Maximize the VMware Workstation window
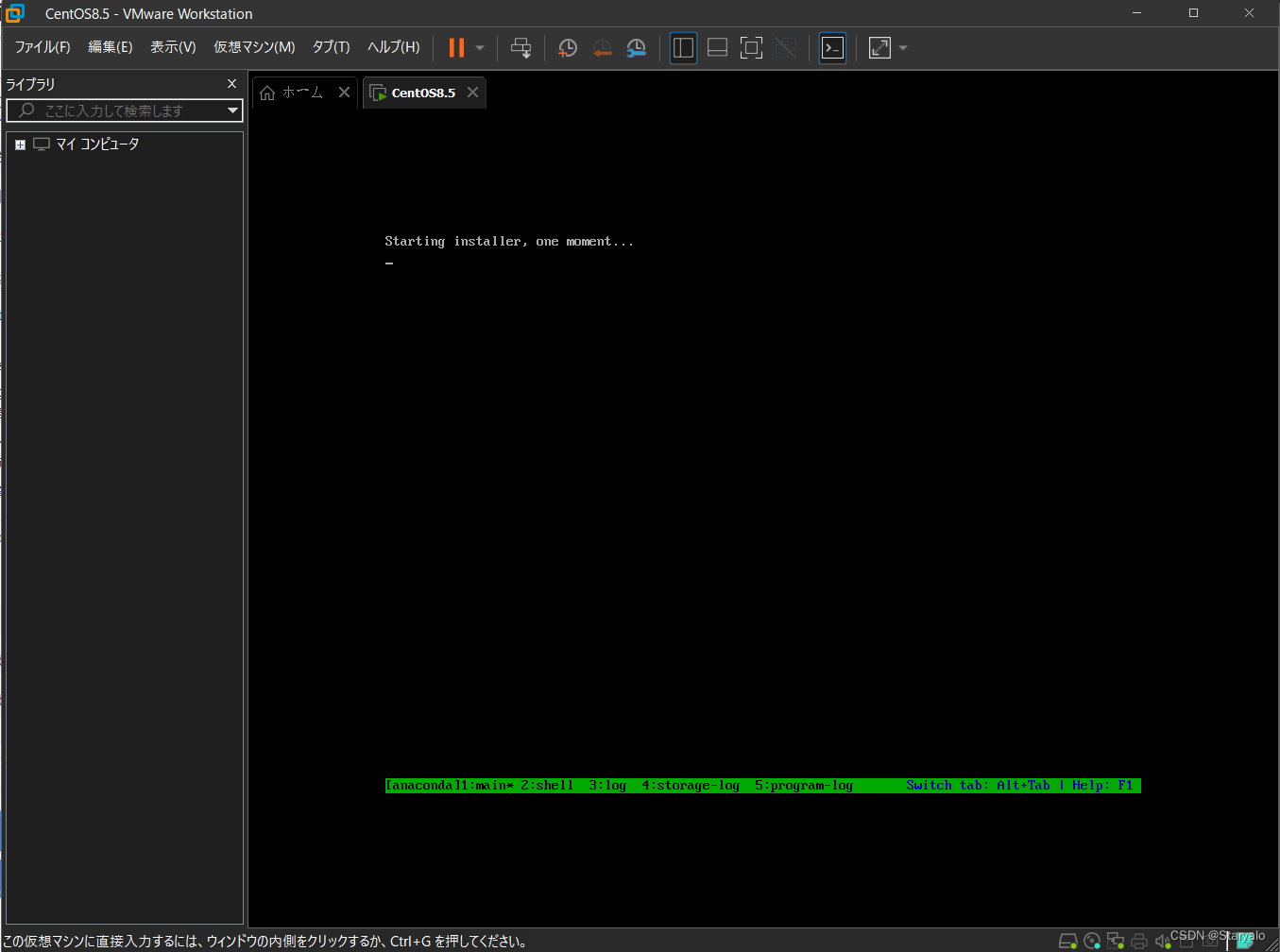Image resolution: width=1280 pixels, height=952 pixels. coord(1193,13)
